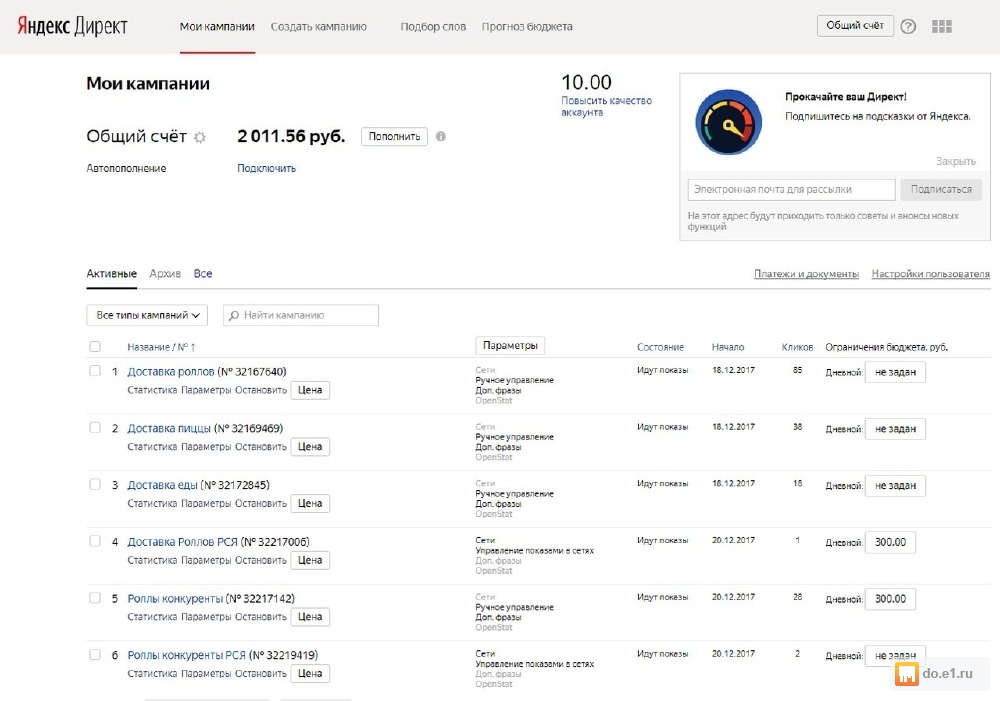Open the Мои кампании tab

[x=217, y=27]
